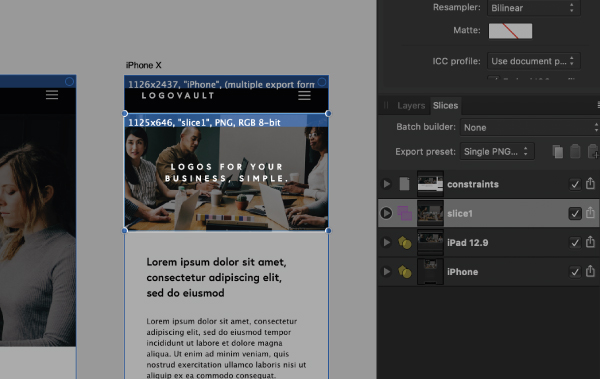Open the Resampler Bilinear dropdown
Screen dimensions: 600x379
coord(533,8)
